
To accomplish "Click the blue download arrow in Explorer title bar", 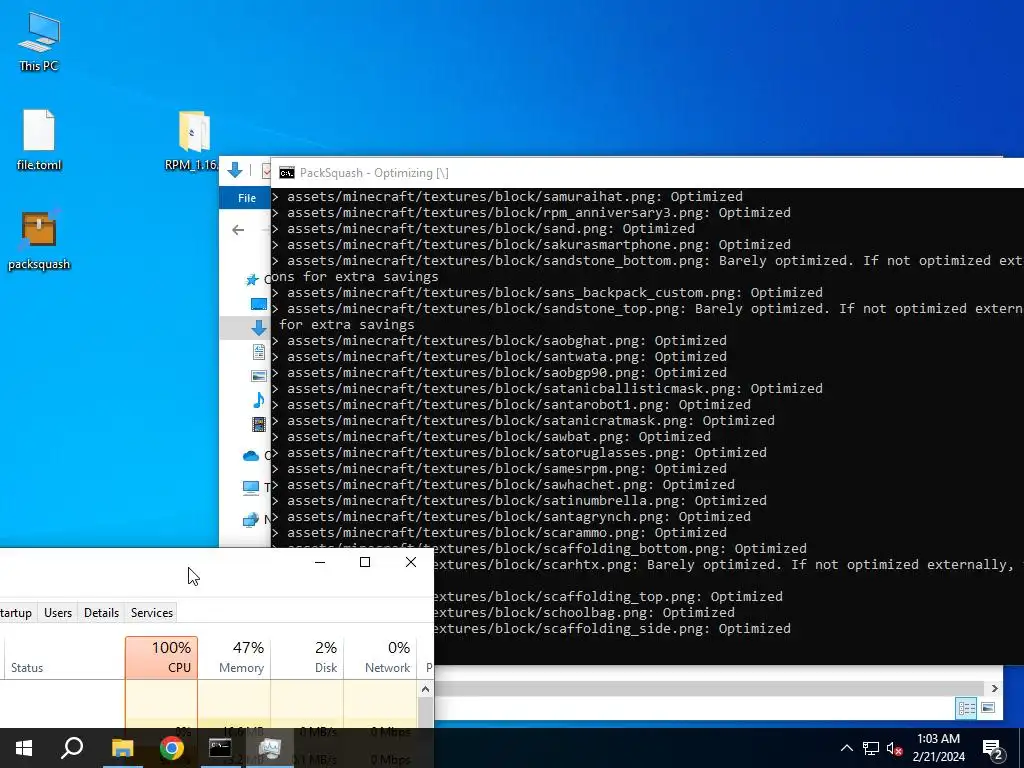I will click(x=234, y=171).
